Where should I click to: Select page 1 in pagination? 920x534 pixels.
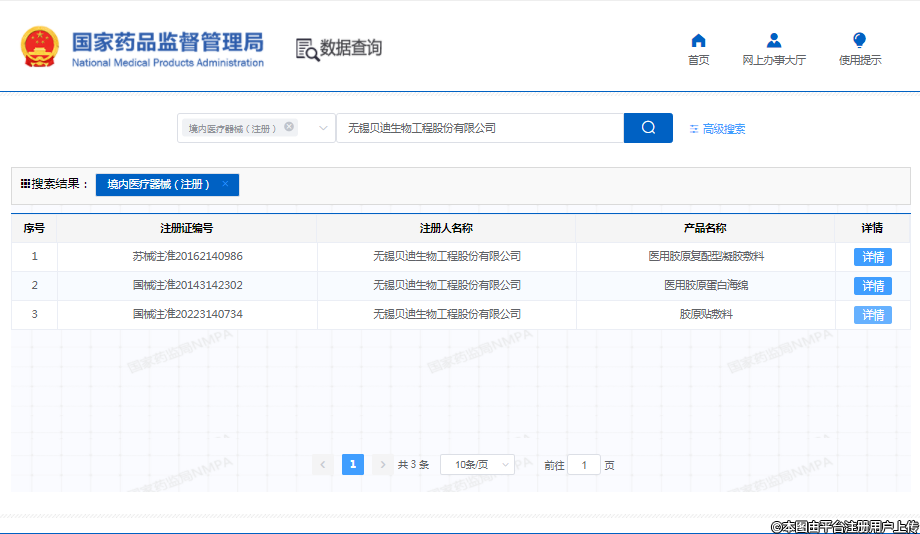[352, 465]
